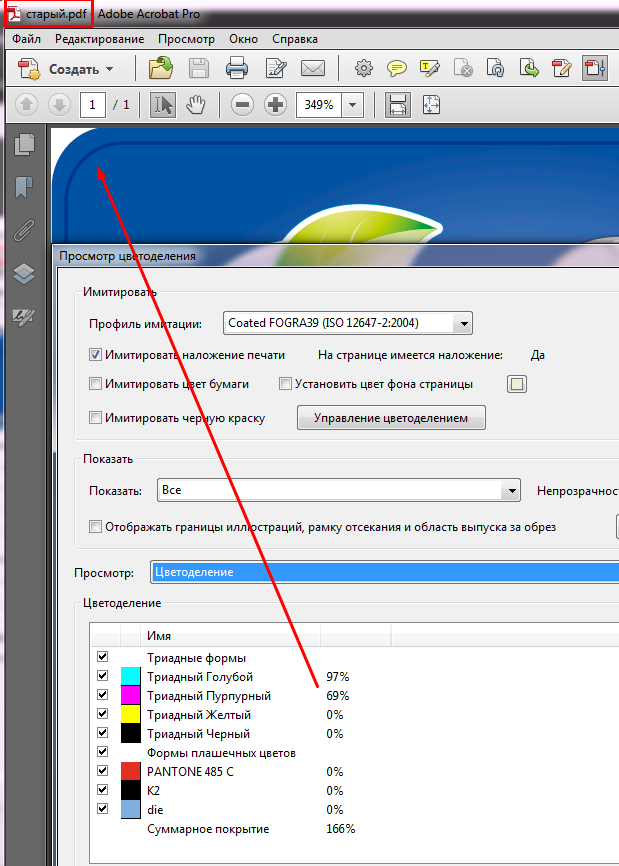This screenshot has height=866, width=619.
Task: Click the red PANTONE 485 C swatch
Action: [130, 770]
